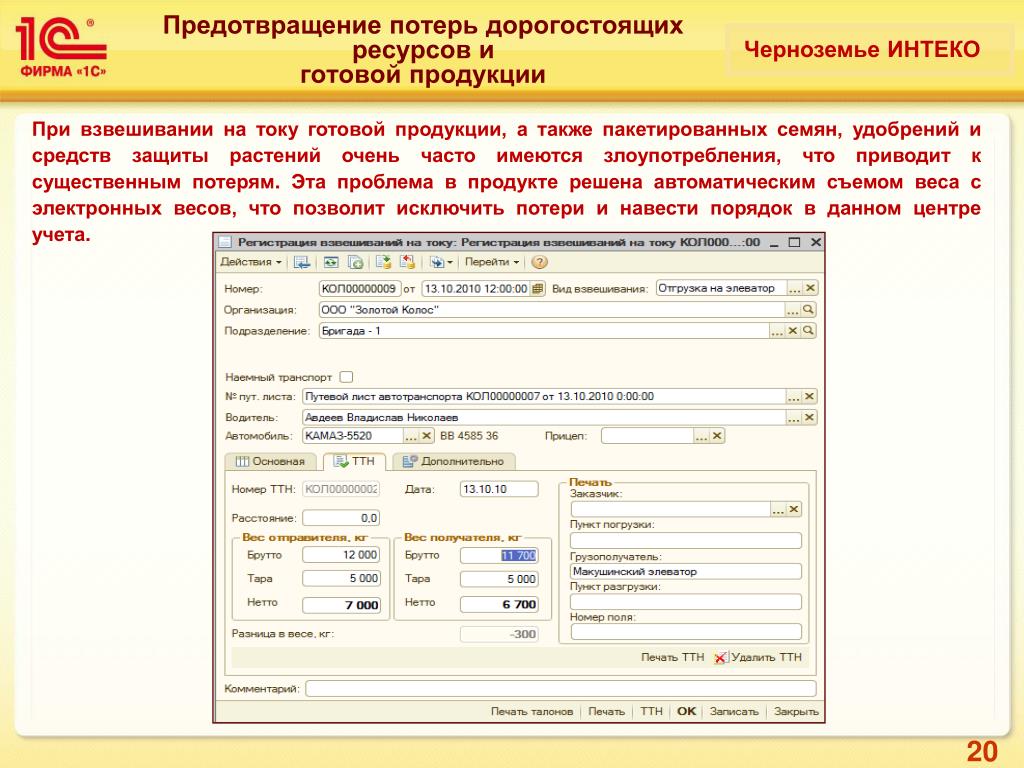
Task: Open selection for Автомобиль field
Action: tap(411, 436)
